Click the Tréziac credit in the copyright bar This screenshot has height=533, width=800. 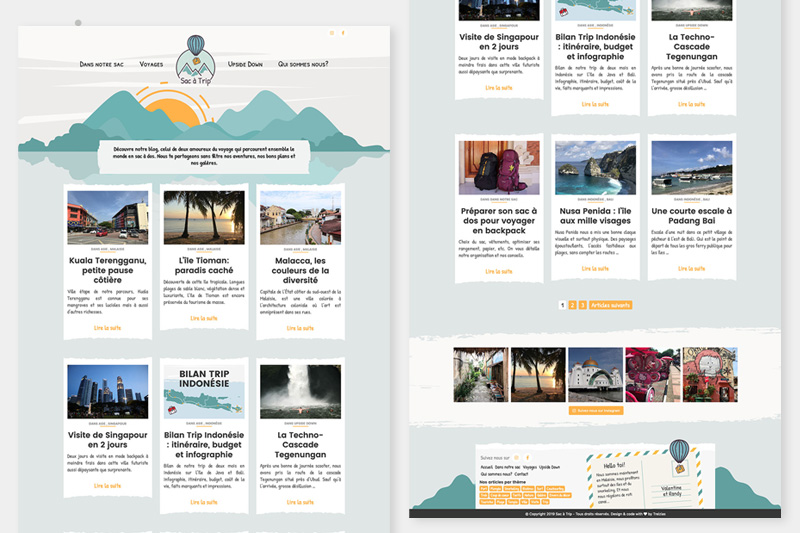pyautogui.click(x=659, y=514)
